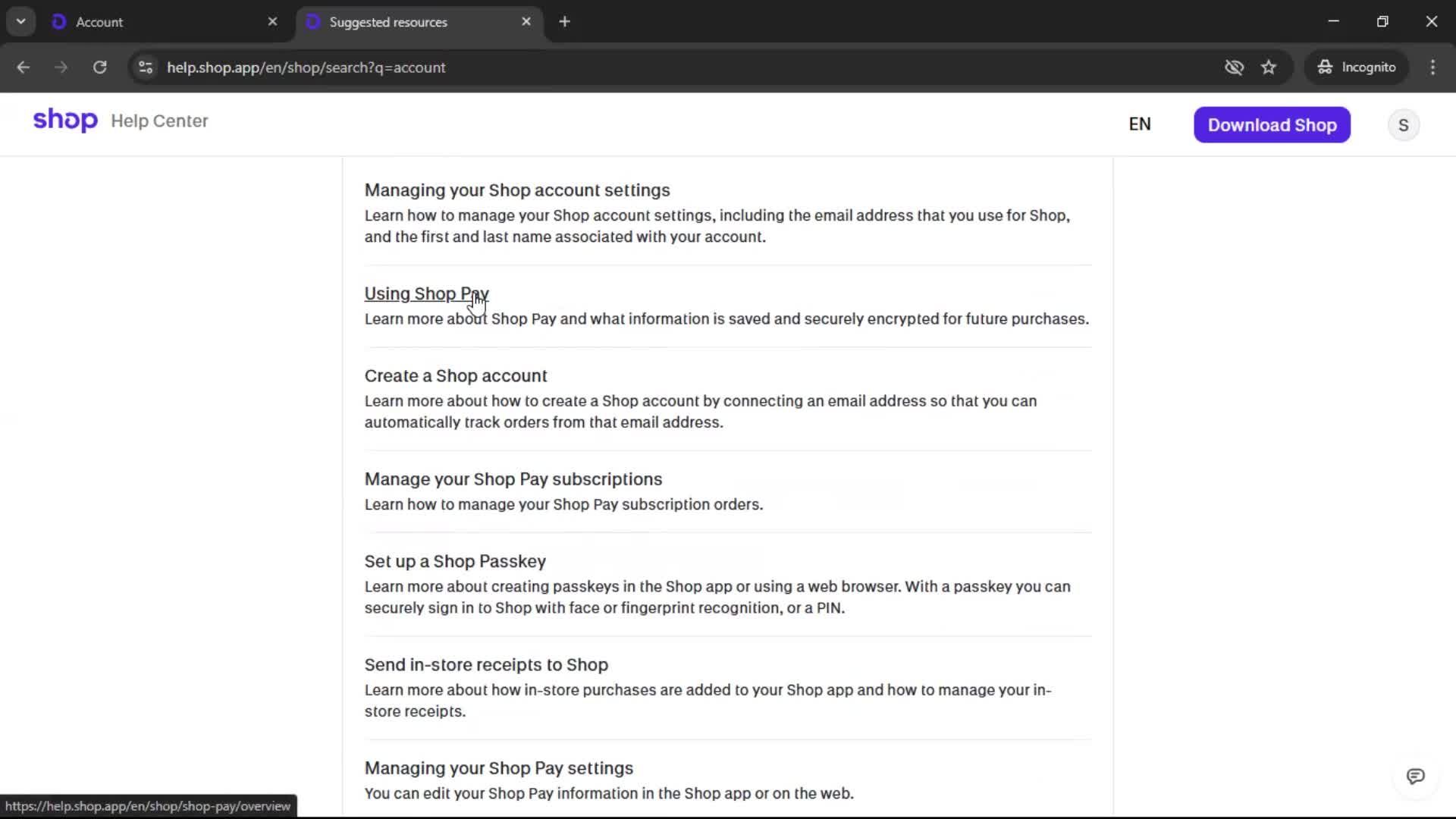
Task: Bookmark page with star icon
Action: pyautogui.click(x=1269, y=67)
